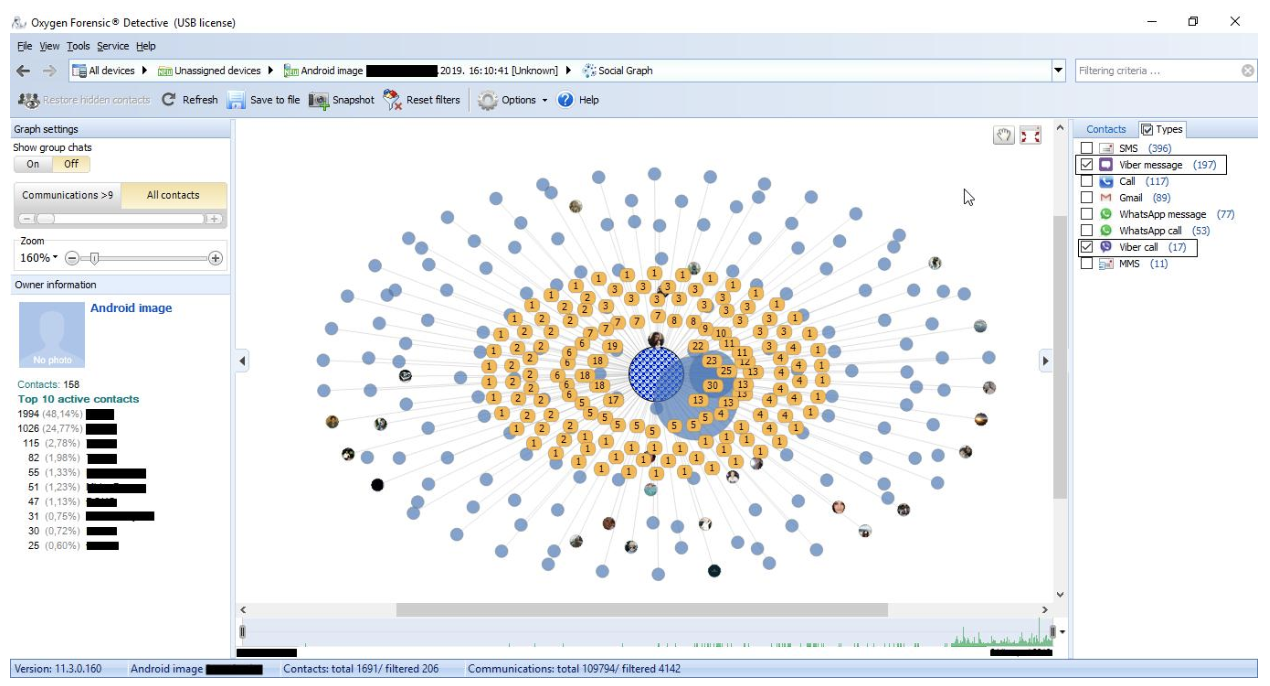Switch to the Types tab

click(x=1162, y=129)
